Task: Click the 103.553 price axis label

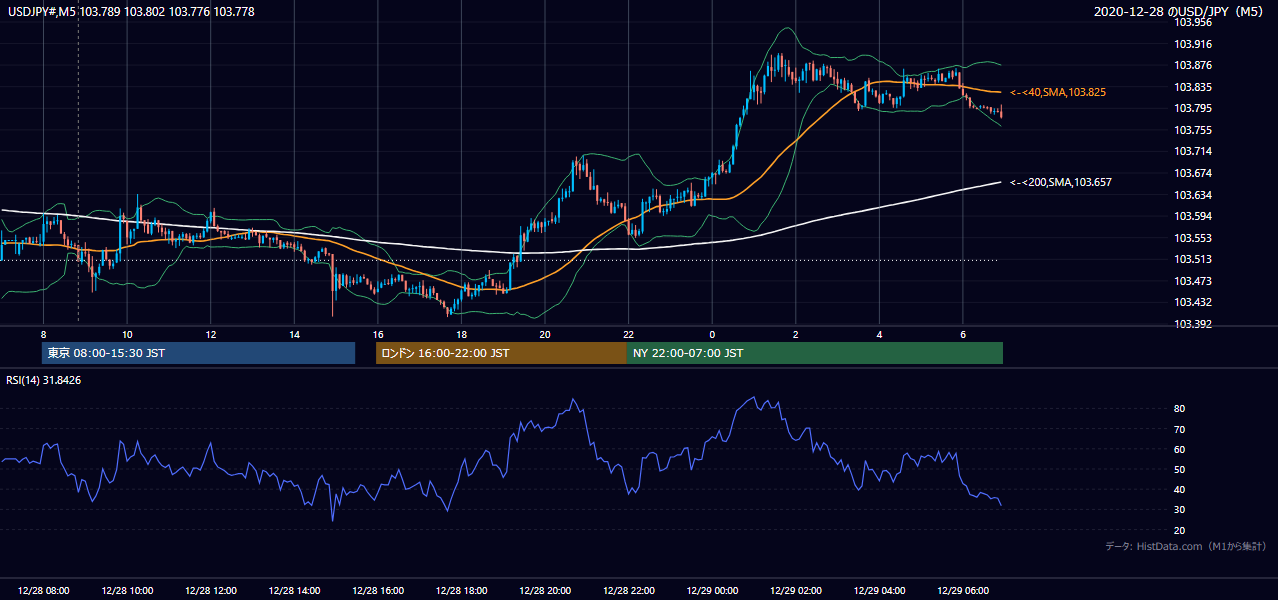Action: pyautogui.click(x=1191, y=238)
